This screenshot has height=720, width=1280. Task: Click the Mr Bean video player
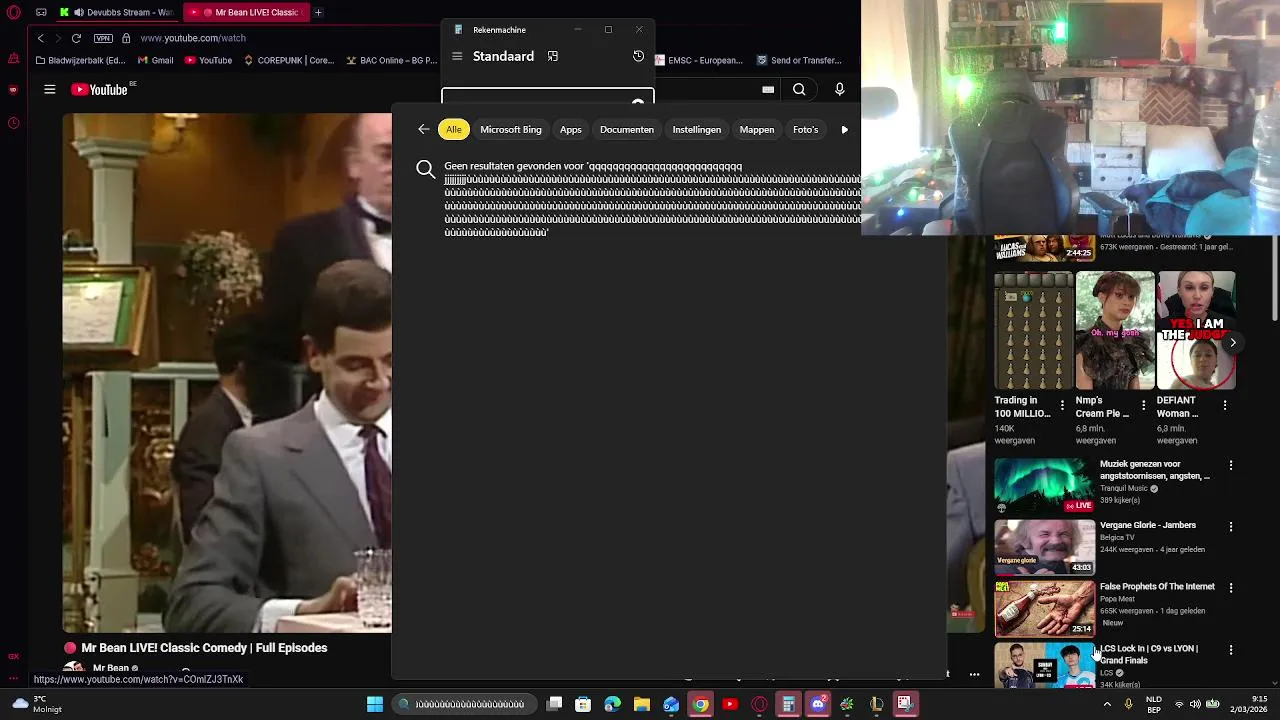point(227,372)
